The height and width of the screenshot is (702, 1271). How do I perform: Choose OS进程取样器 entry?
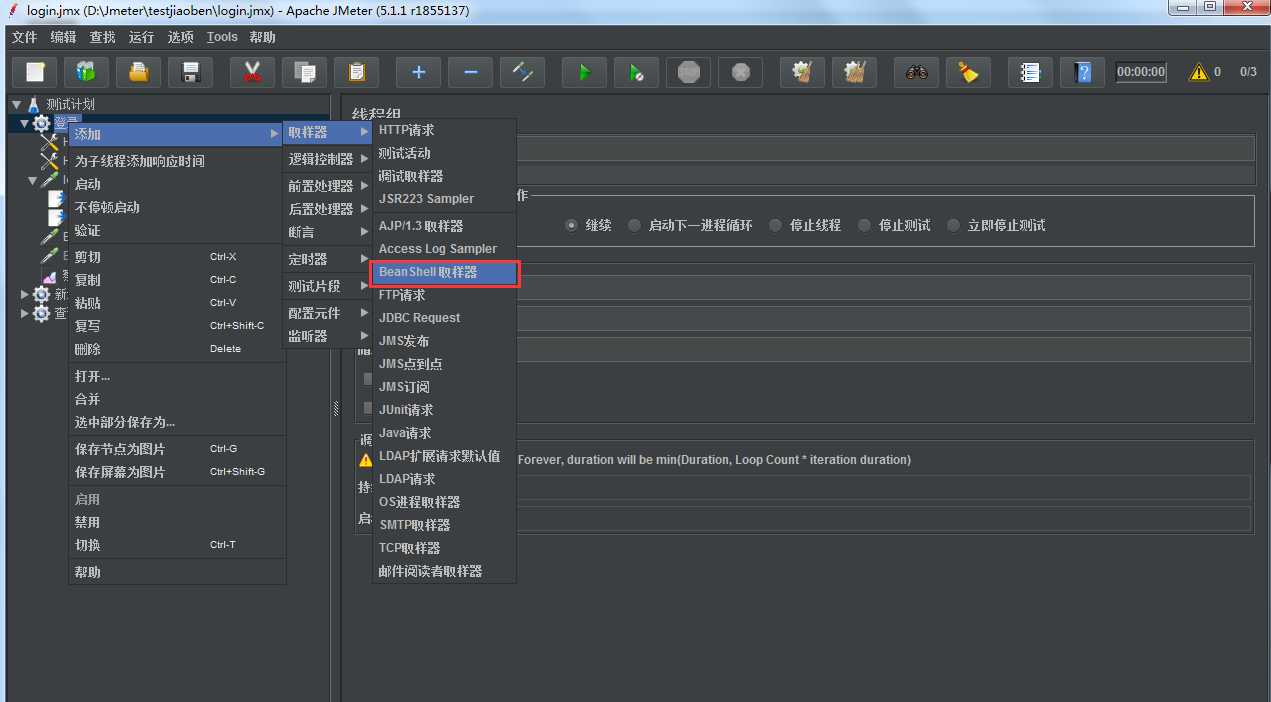click(x=445, y=502)
